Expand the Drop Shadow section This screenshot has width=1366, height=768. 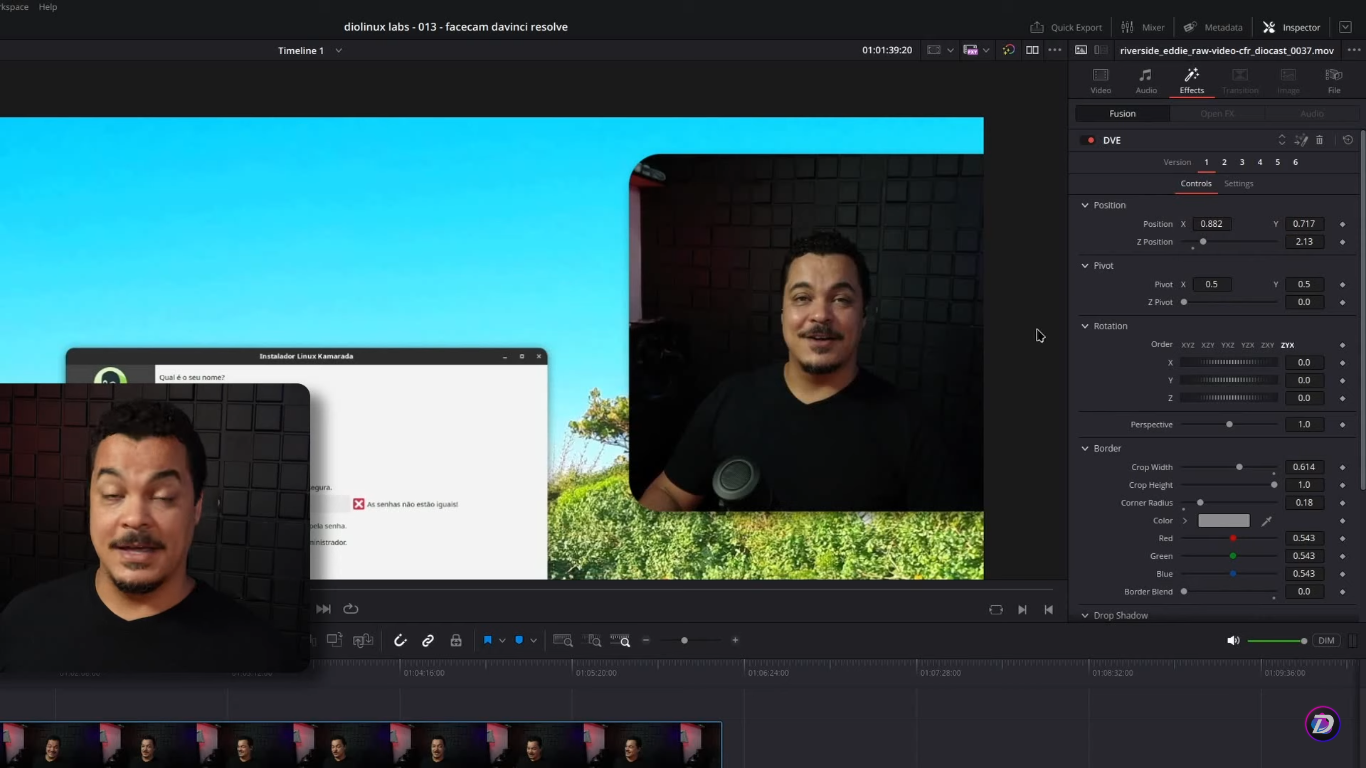1085,616
